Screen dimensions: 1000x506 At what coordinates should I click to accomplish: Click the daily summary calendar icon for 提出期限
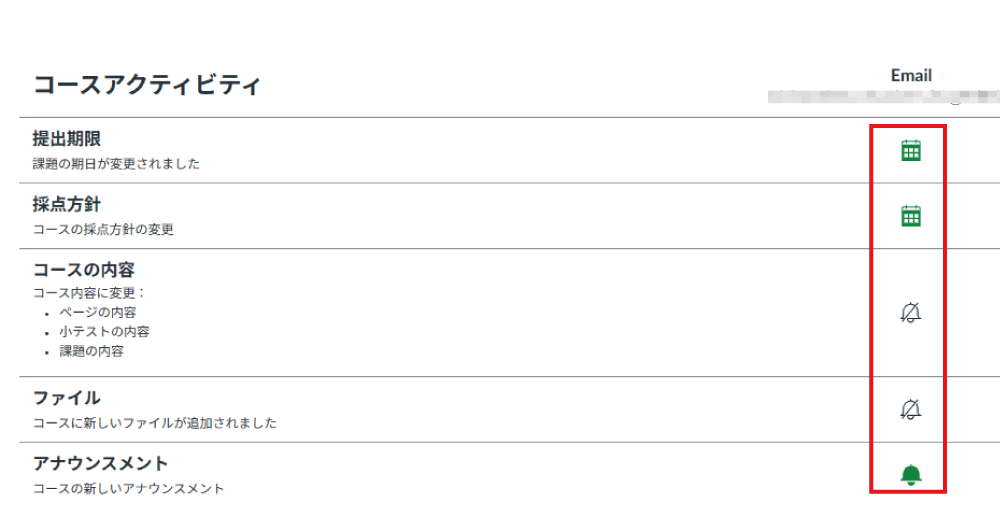click(x=910, y=151)
